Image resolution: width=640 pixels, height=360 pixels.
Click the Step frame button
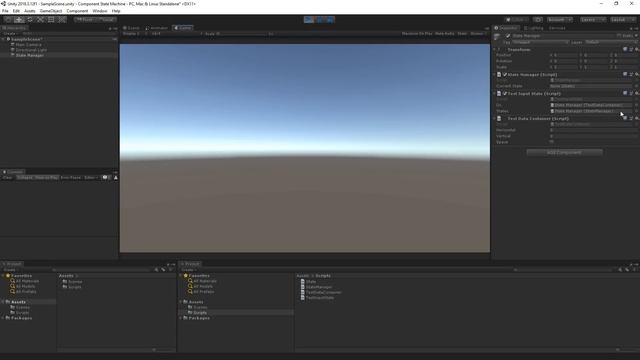tap(330, 20)
